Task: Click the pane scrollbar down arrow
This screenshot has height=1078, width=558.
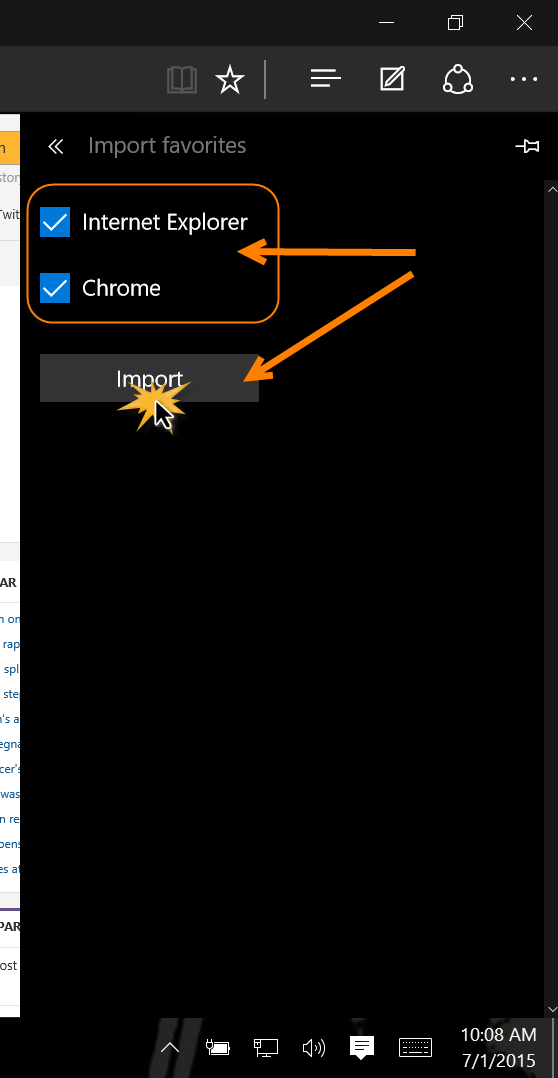Action: point(551,1009)
